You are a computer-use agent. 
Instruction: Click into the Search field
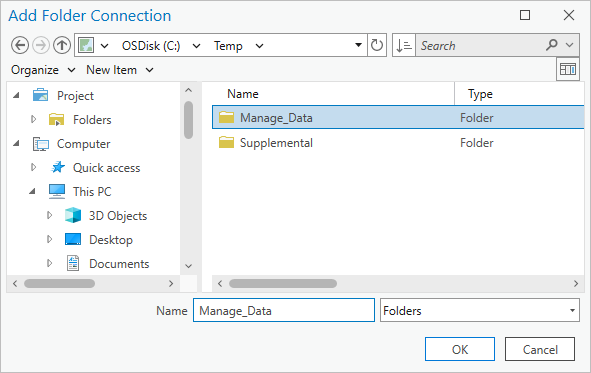(x=481, y=46)
